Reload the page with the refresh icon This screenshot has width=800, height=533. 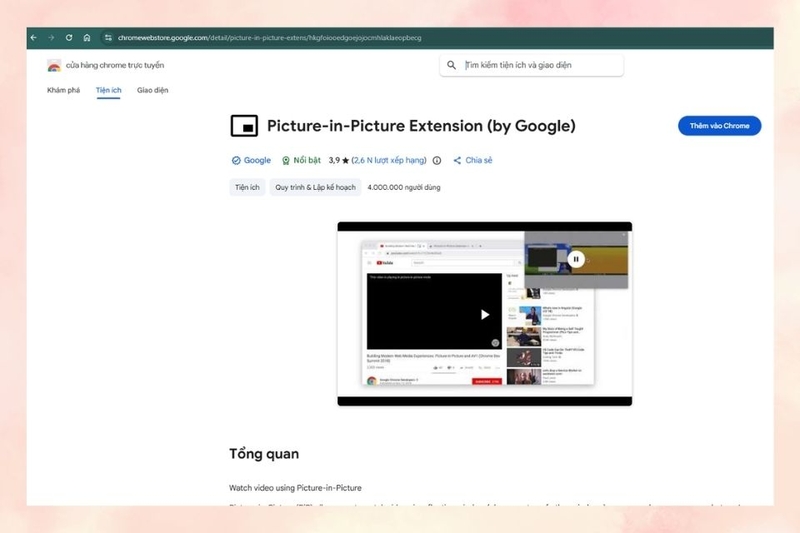pos(69,38)
